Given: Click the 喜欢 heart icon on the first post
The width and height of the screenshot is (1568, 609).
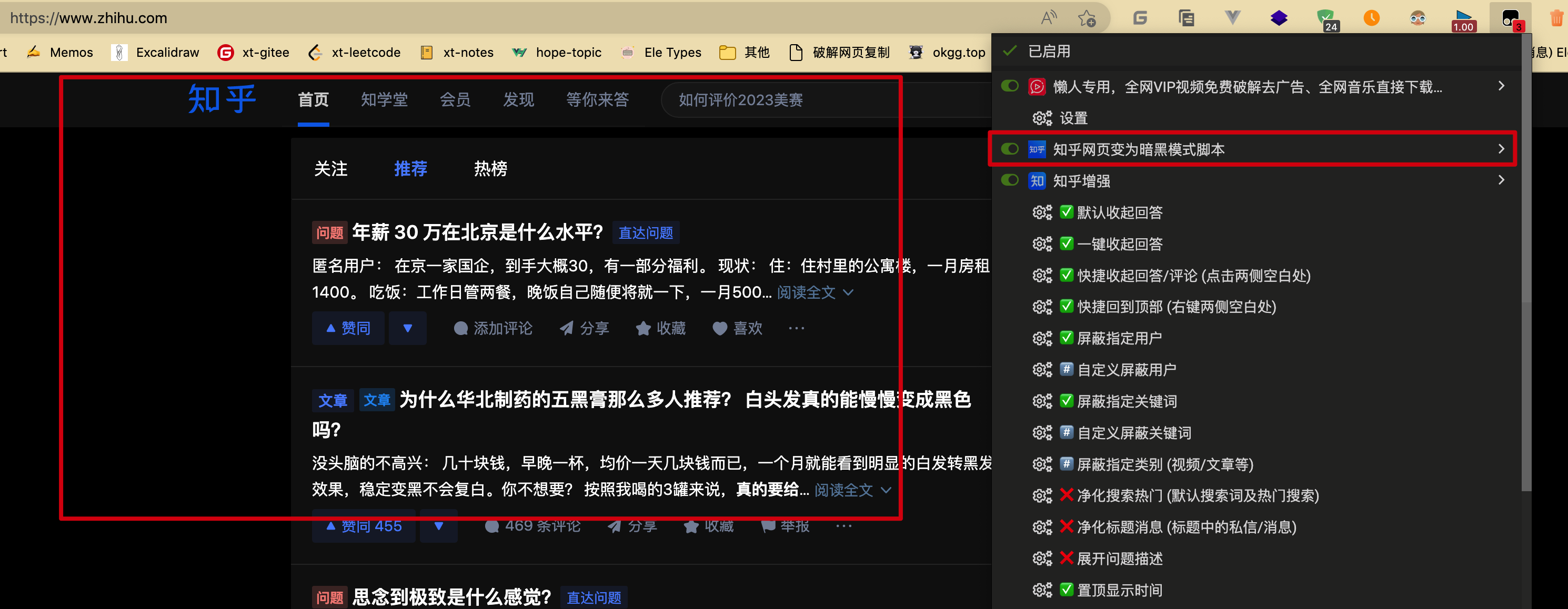Looking at the screenshot, I should click(720, 329).
